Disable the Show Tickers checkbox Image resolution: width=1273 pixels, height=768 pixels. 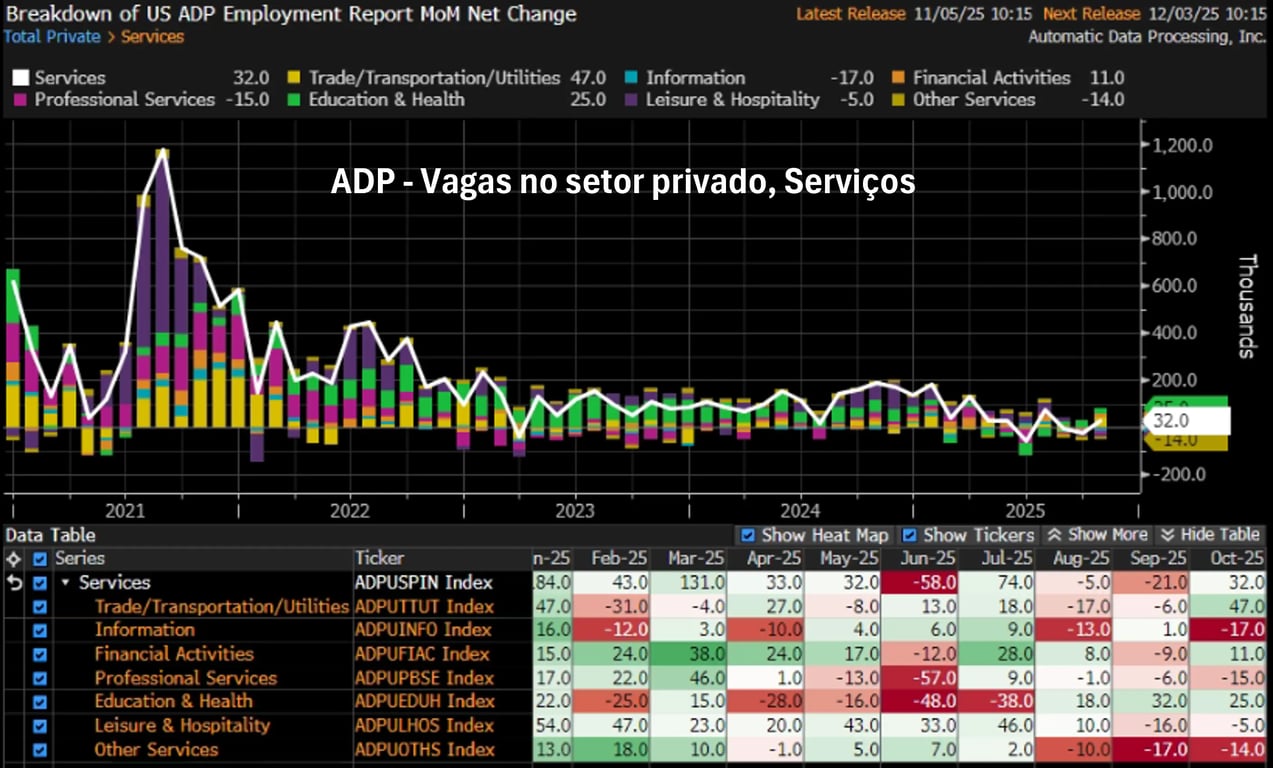tap(909, 535)
